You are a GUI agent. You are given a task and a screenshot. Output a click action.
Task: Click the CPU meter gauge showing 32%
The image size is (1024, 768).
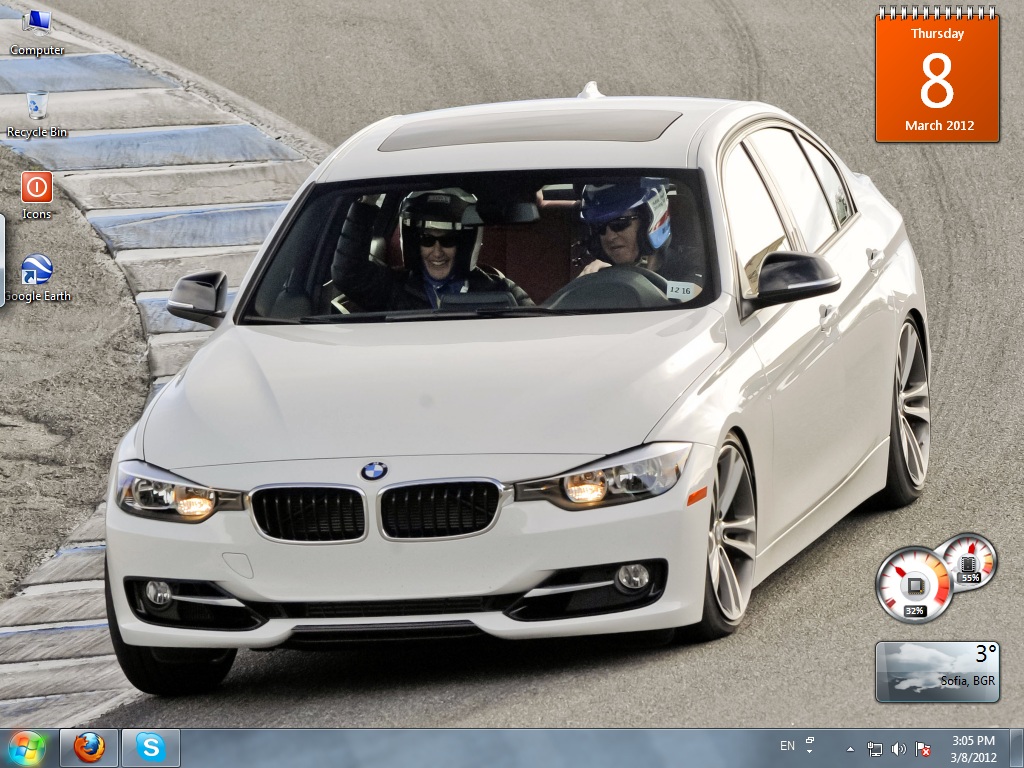(x=914, y=584)
